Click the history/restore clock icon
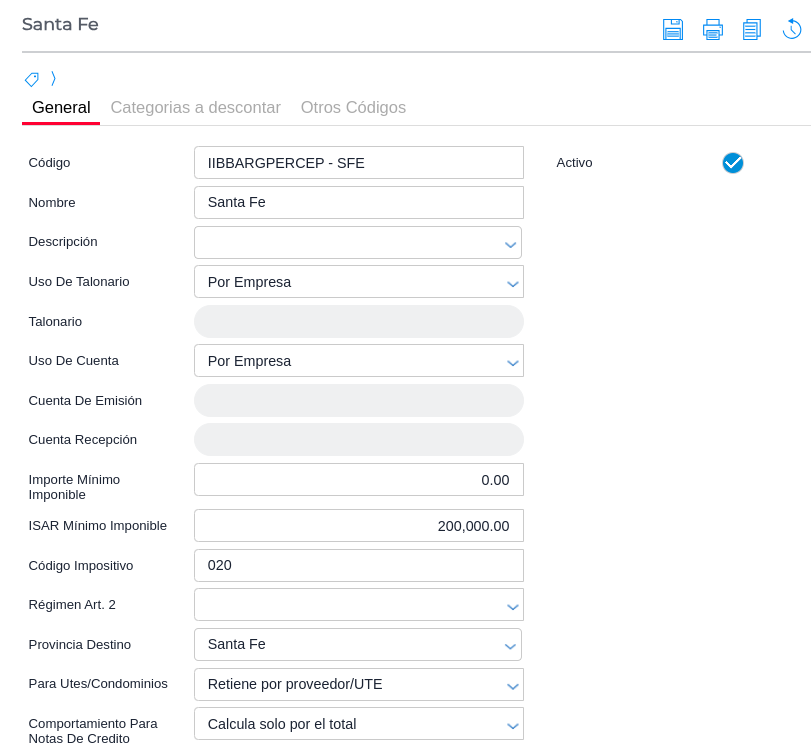 pos(791,29)
